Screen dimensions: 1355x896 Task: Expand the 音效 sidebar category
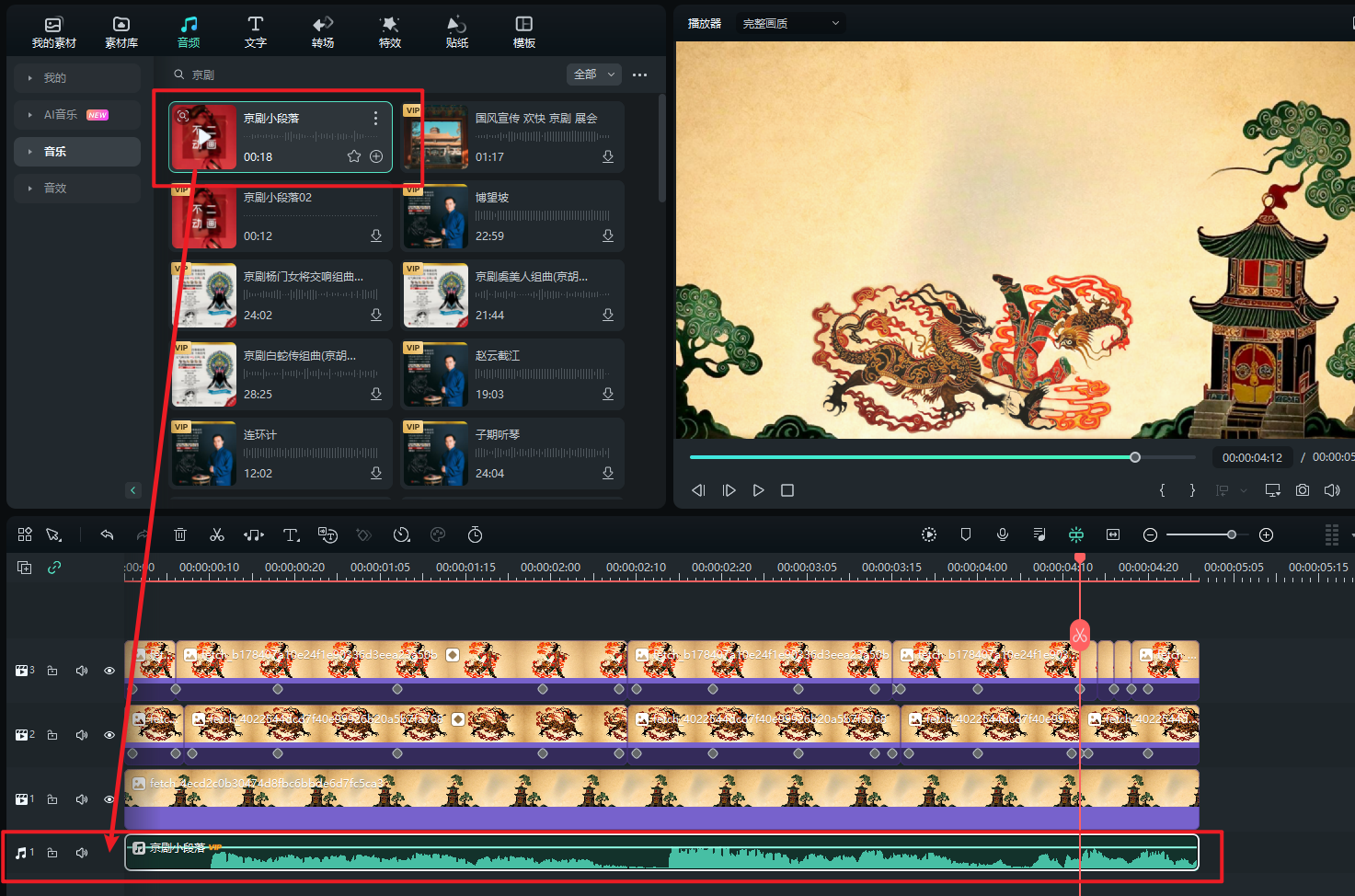click(x=55, y=188)
